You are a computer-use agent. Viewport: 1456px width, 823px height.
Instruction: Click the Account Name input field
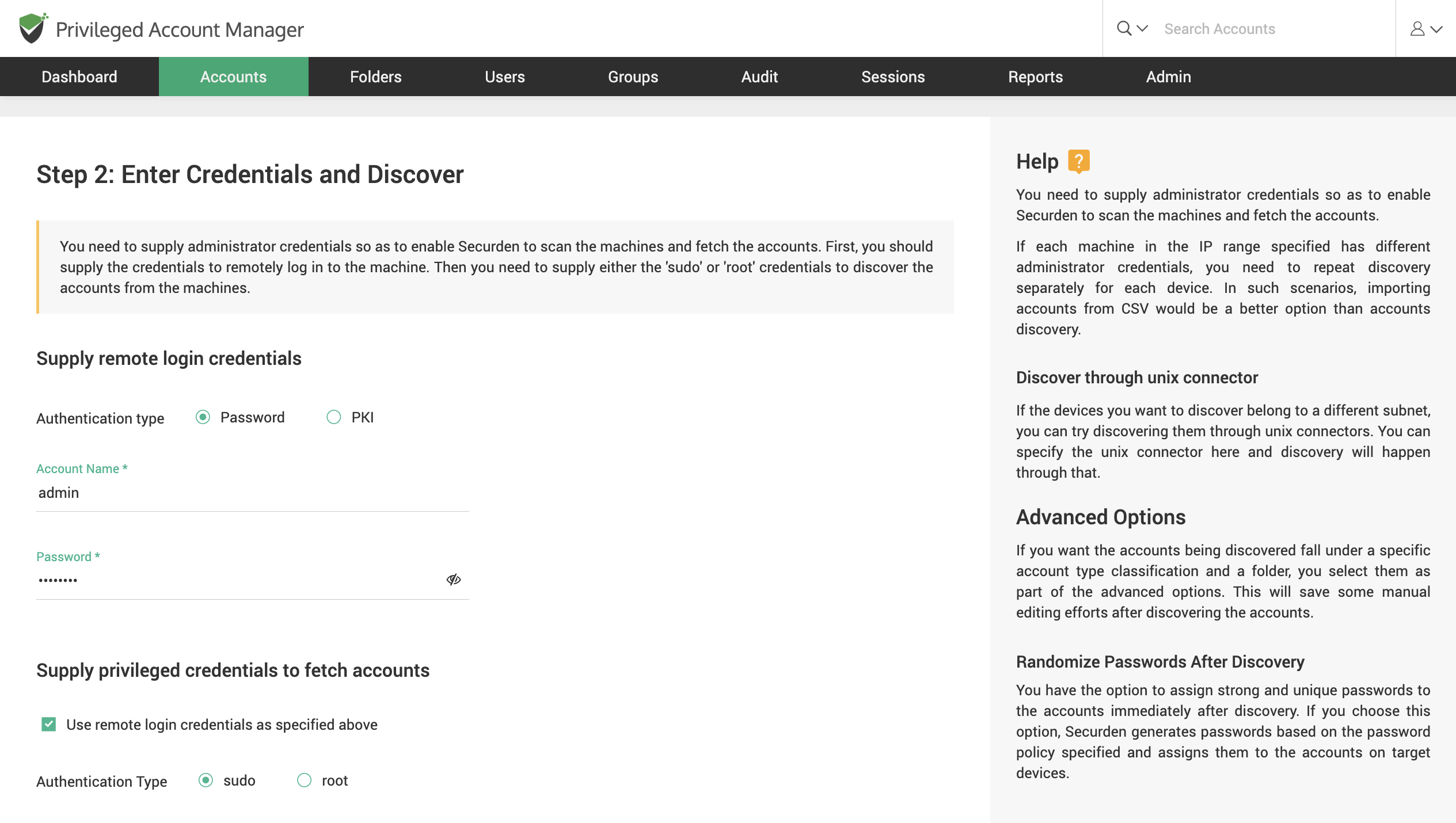253,493
